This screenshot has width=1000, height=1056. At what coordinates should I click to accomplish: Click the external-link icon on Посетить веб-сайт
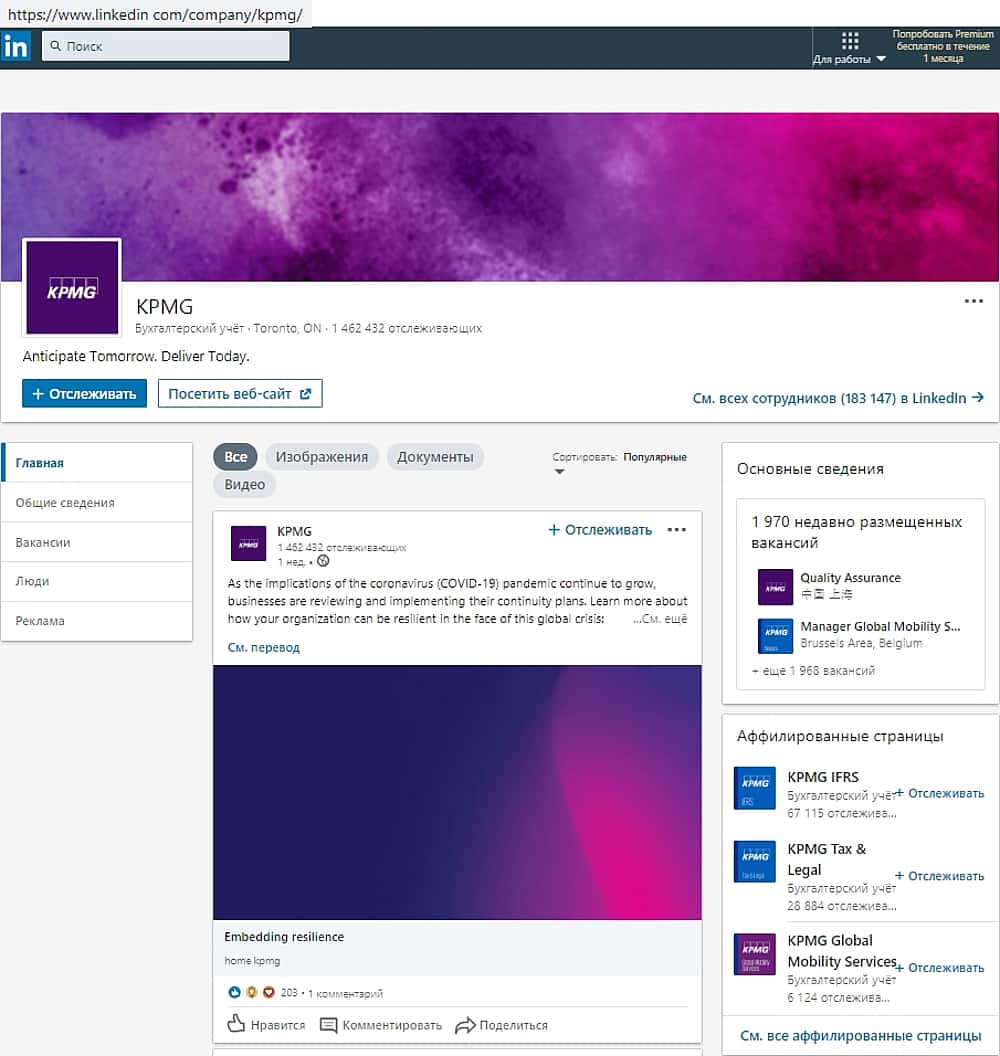point(306,394)
